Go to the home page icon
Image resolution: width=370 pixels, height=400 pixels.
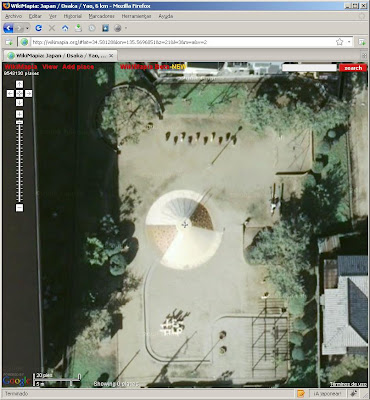click(65, 28)
